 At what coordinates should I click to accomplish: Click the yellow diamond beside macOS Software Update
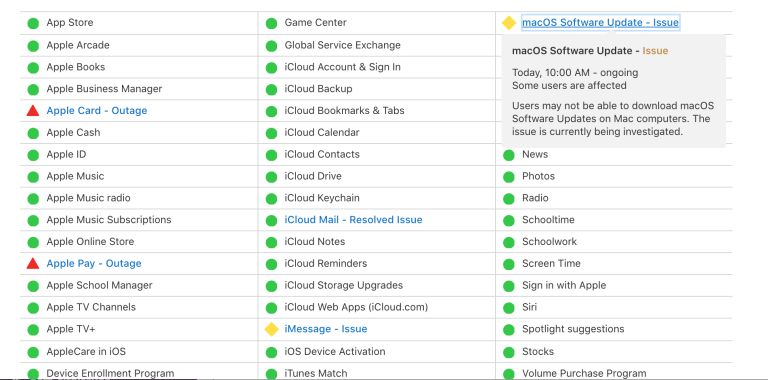(509, 23)
